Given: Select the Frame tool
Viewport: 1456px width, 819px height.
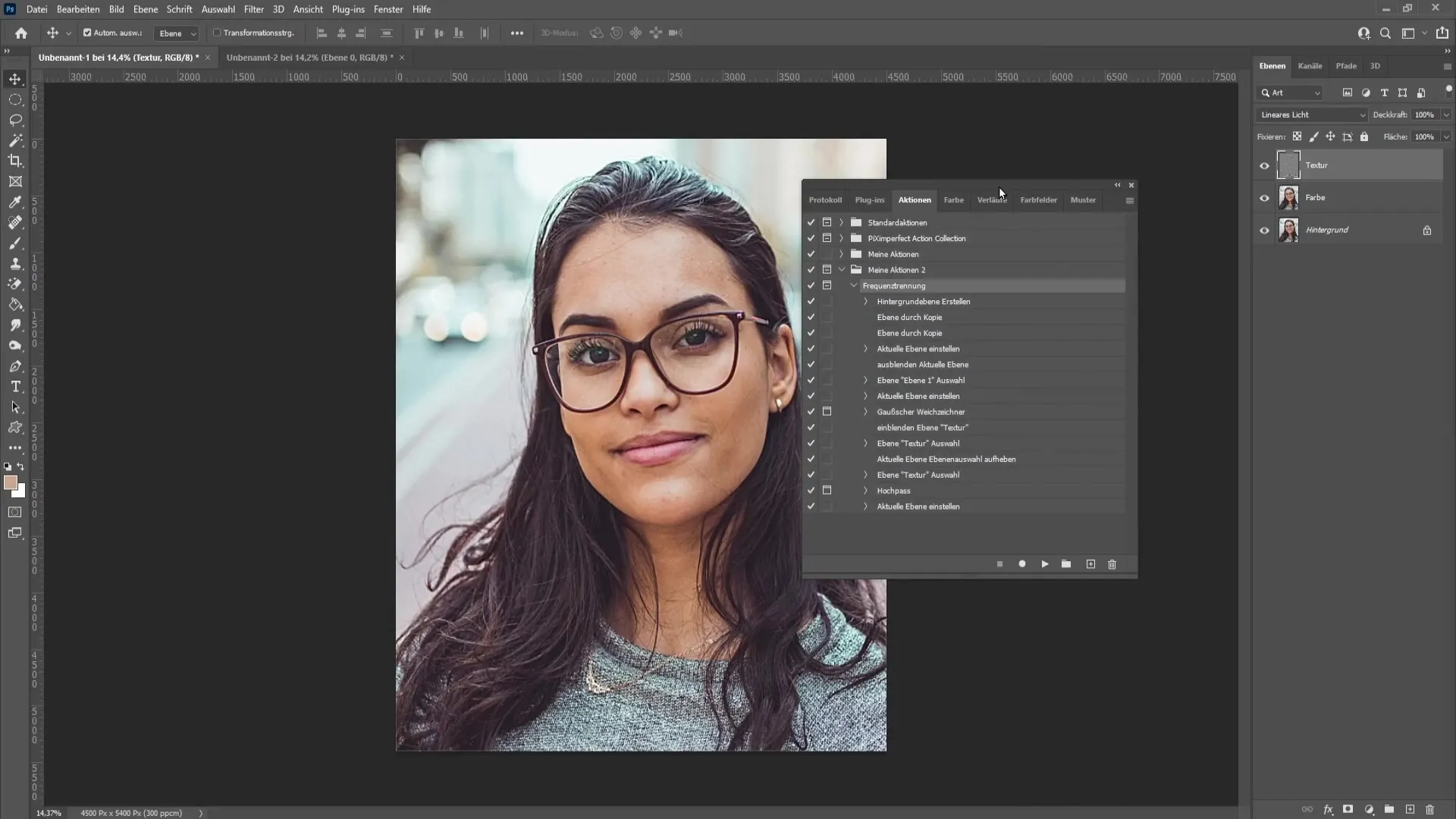Looking at the screenshot, I should pos(15,181).
